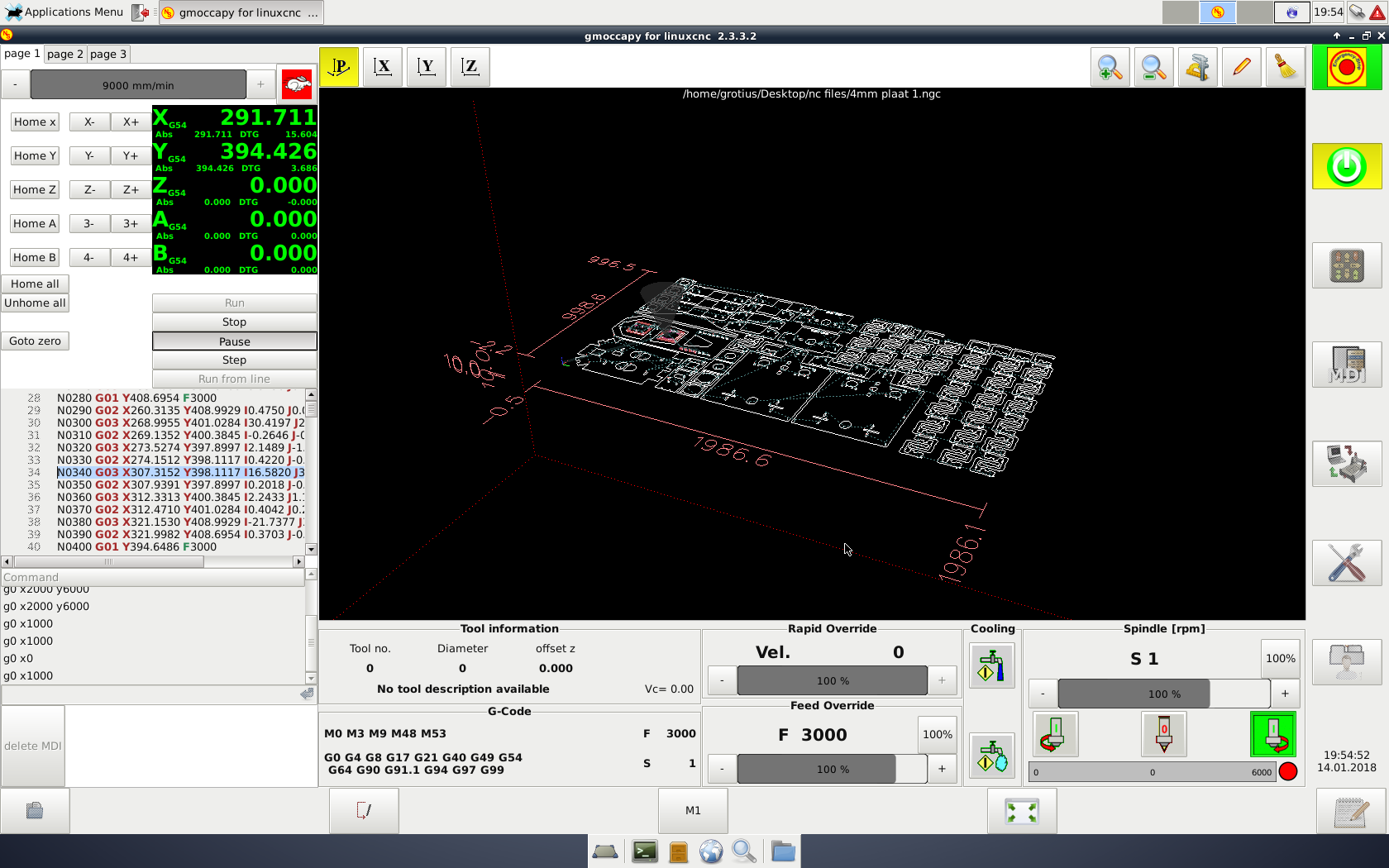Switch to auto mode icon

pyautogui.click(x=1347, y=464)
